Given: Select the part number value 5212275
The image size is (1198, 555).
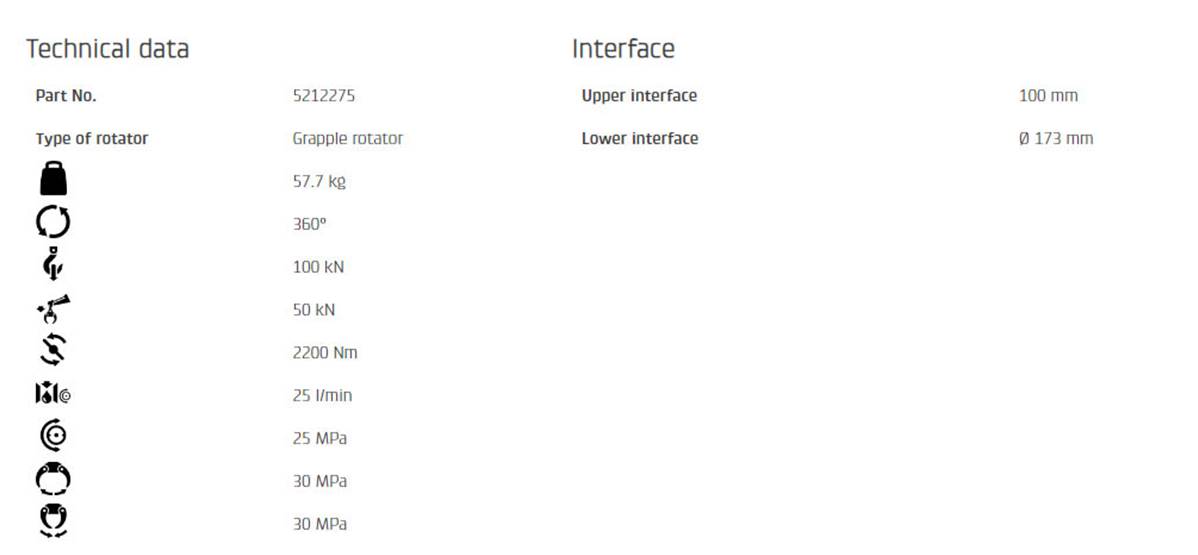Looking at the screenshot, I should [x=323, y=96].
